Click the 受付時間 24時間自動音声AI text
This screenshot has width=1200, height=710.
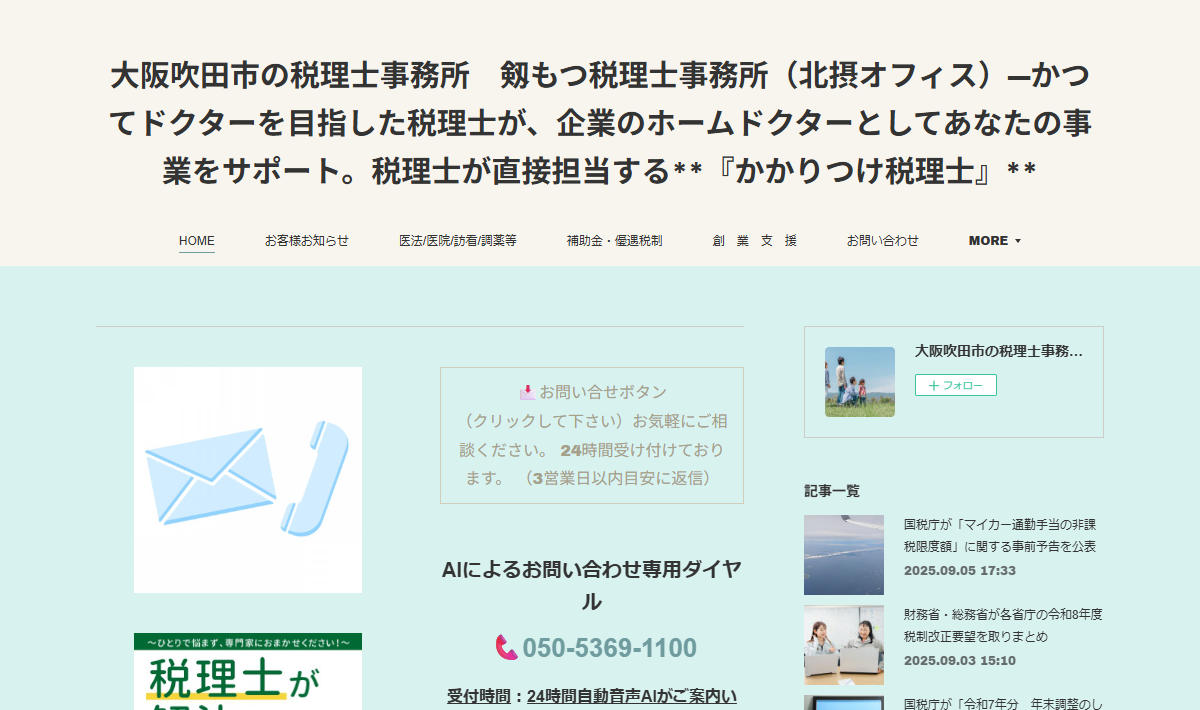pyautogui.click(x=592, y=697)
